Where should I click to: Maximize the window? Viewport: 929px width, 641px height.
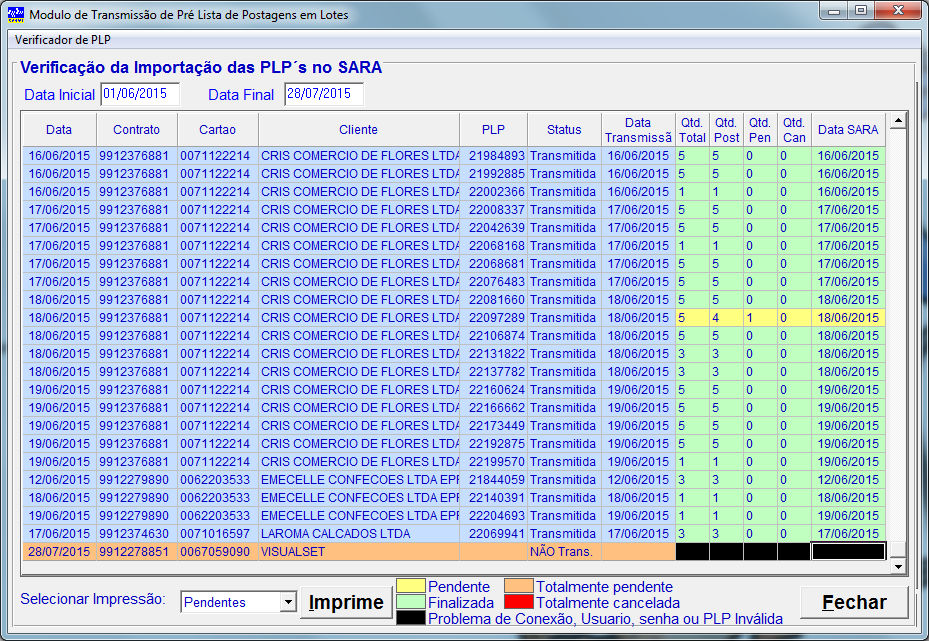click(x=861, y=11)
